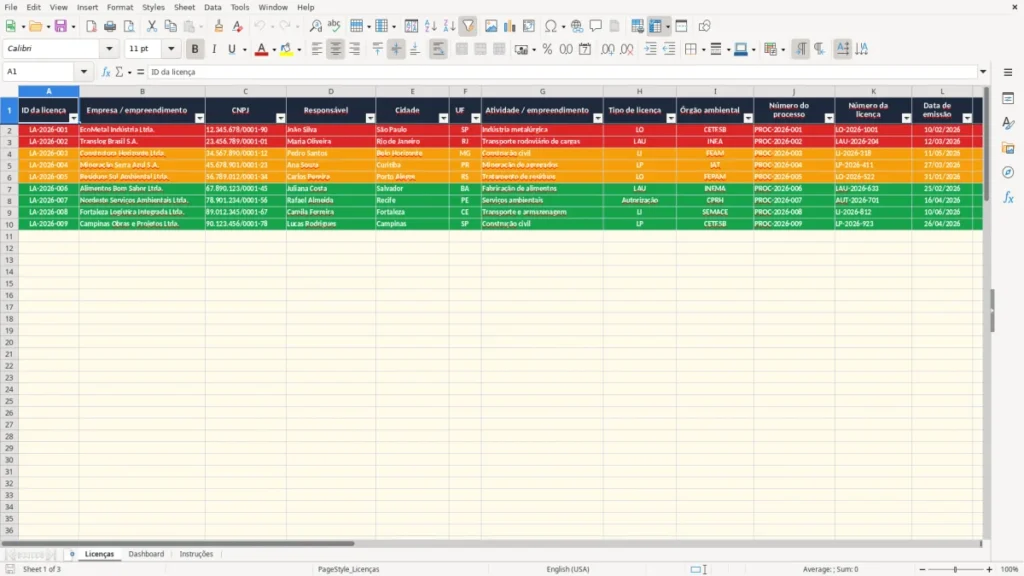Apply the yellow background highlight color

(x=286, y=49)
